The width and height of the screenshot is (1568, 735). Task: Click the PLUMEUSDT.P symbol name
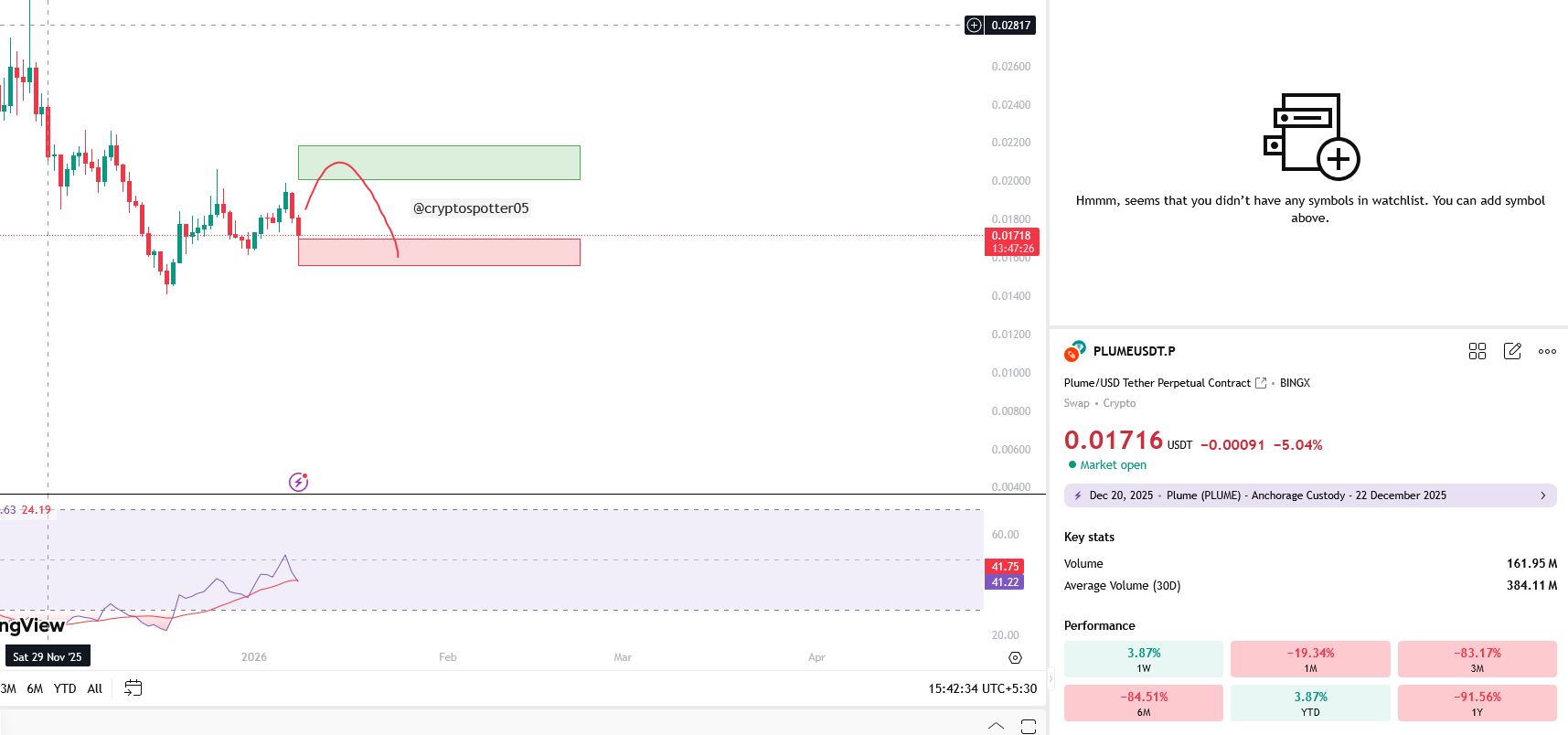1134,351
